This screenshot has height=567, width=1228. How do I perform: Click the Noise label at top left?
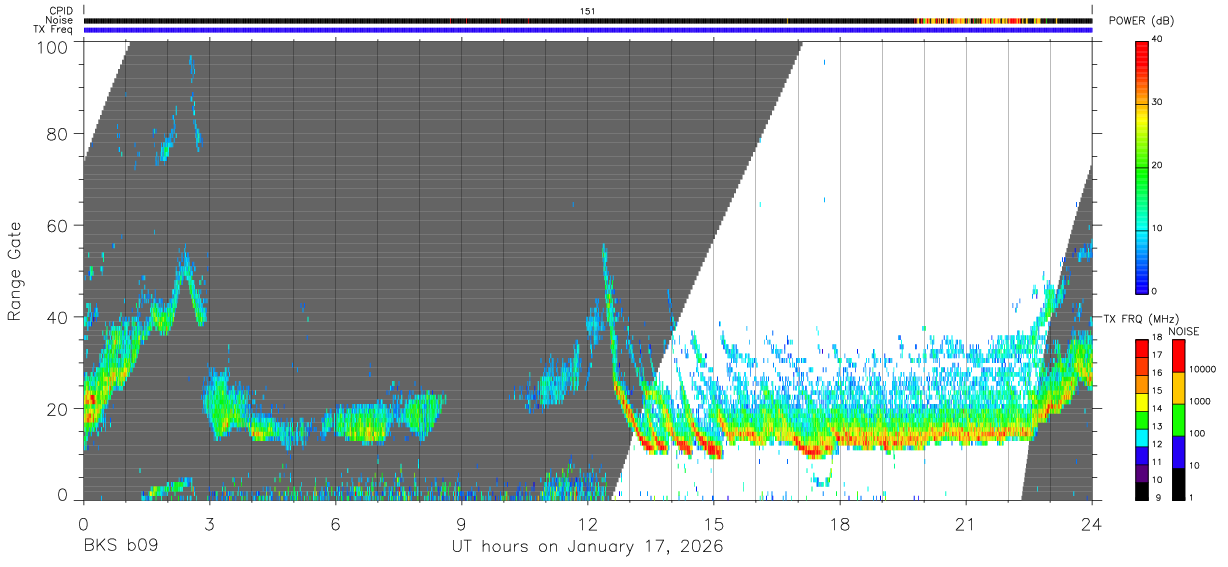[61, 20]
